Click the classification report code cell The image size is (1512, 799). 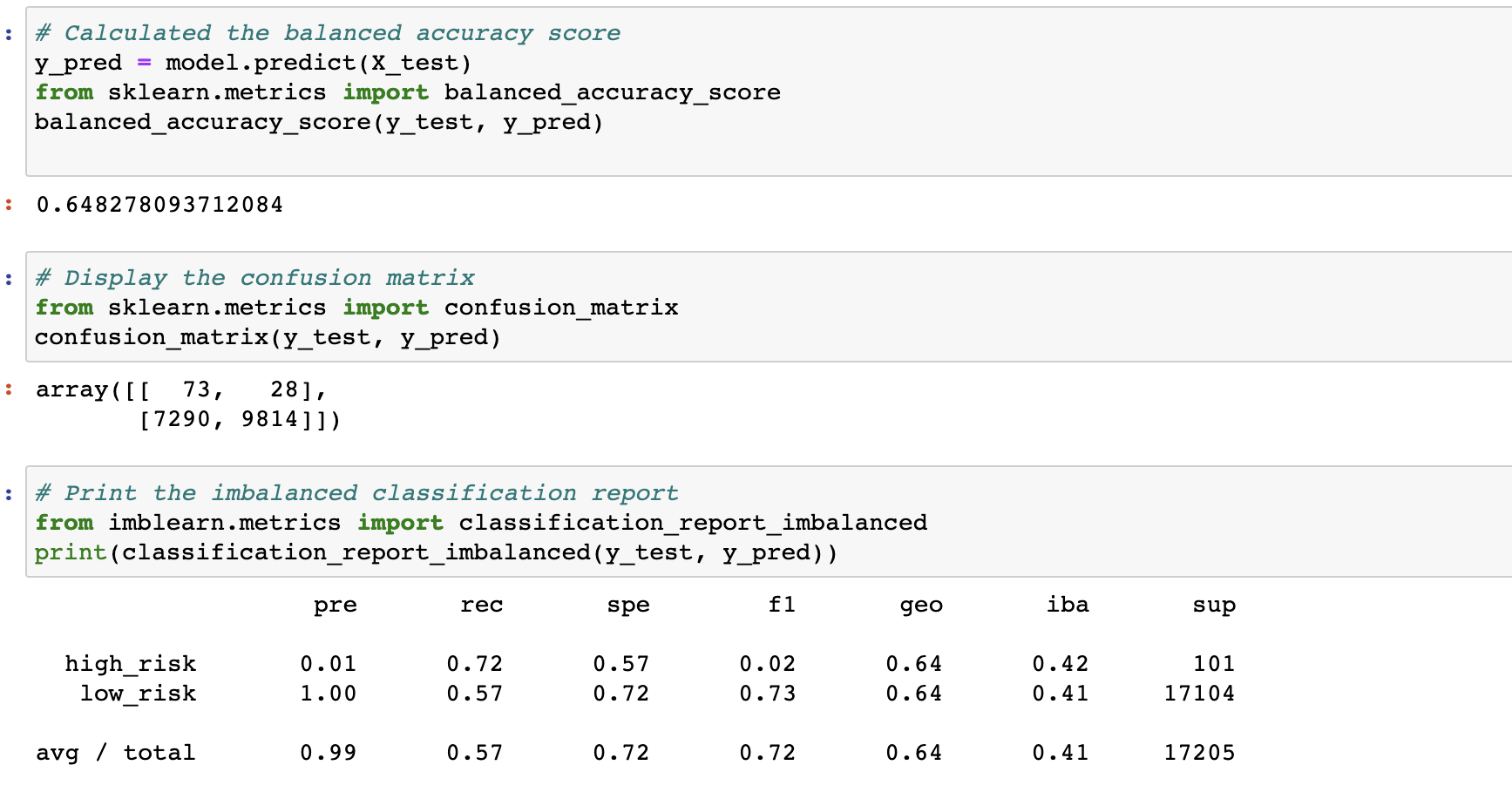click(x=769, y=522)
